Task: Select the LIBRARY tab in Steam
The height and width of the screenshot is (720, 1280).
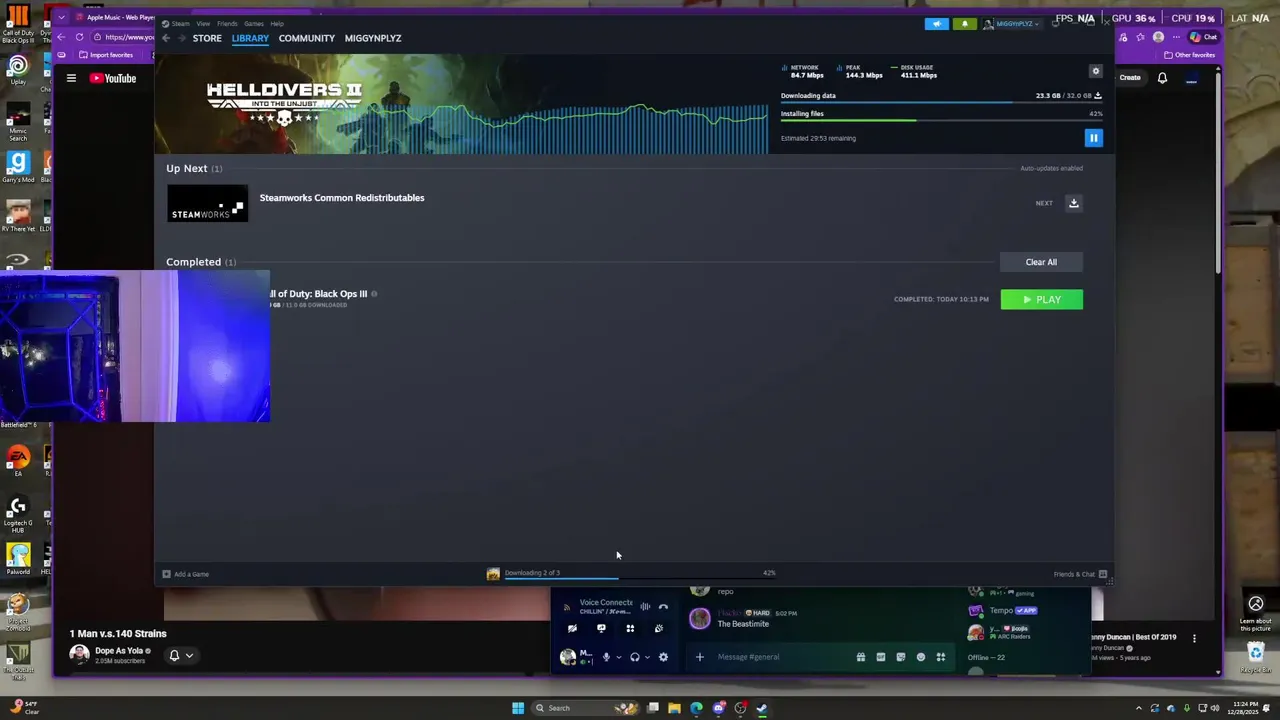Action: [x=250, y=38]
